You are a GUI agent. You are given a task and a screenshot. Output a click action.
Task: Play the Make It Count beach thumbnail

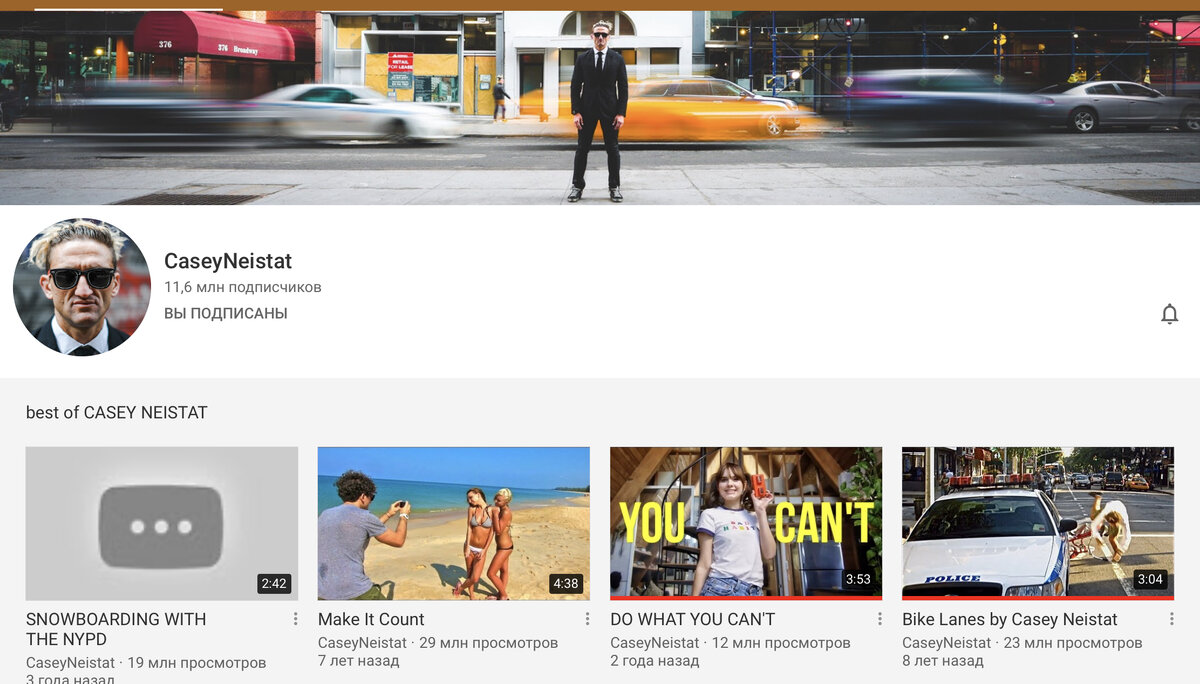(454, 523)
